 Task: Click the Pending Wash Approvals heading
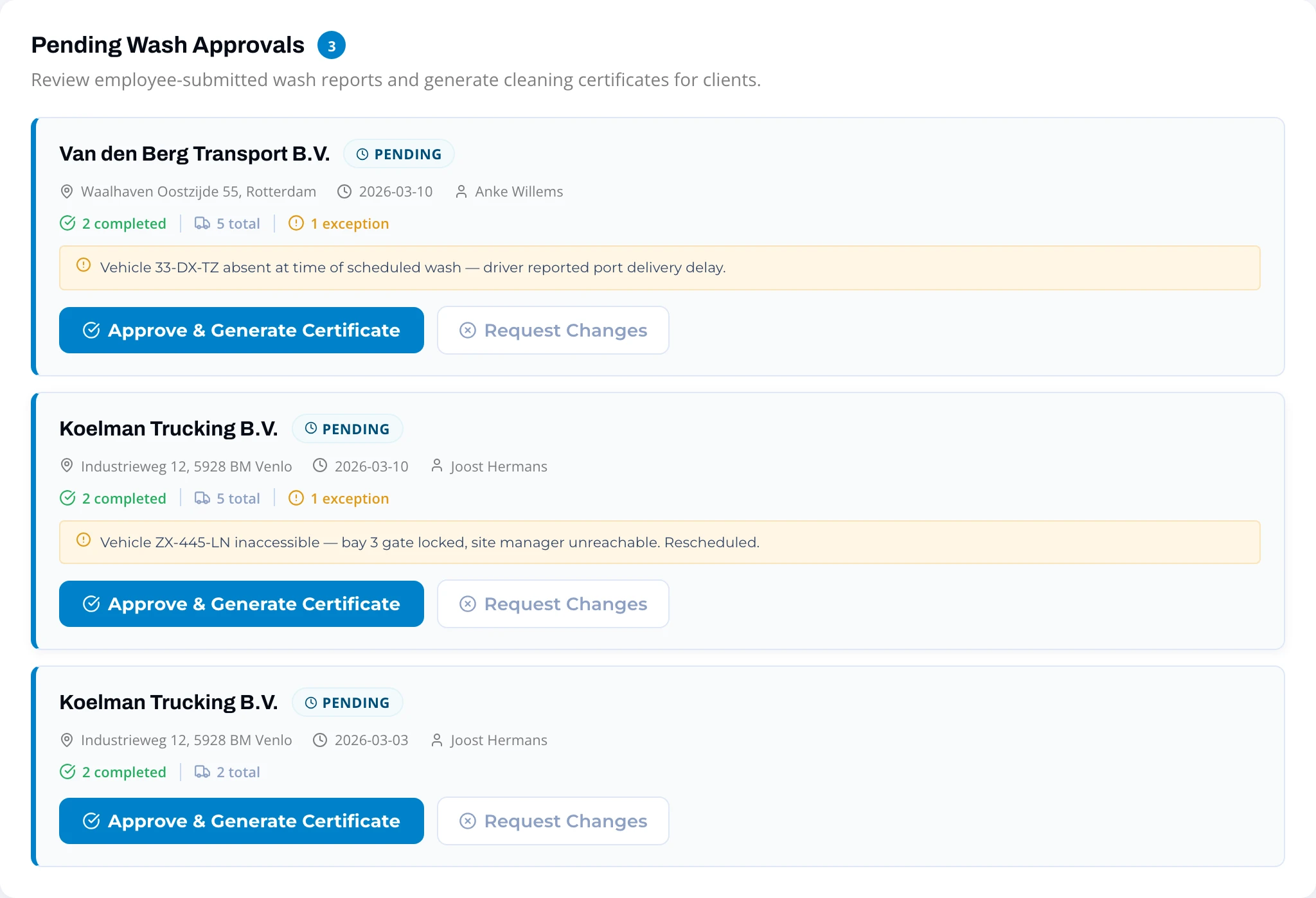pyautogui.click(x=168, y=45)
